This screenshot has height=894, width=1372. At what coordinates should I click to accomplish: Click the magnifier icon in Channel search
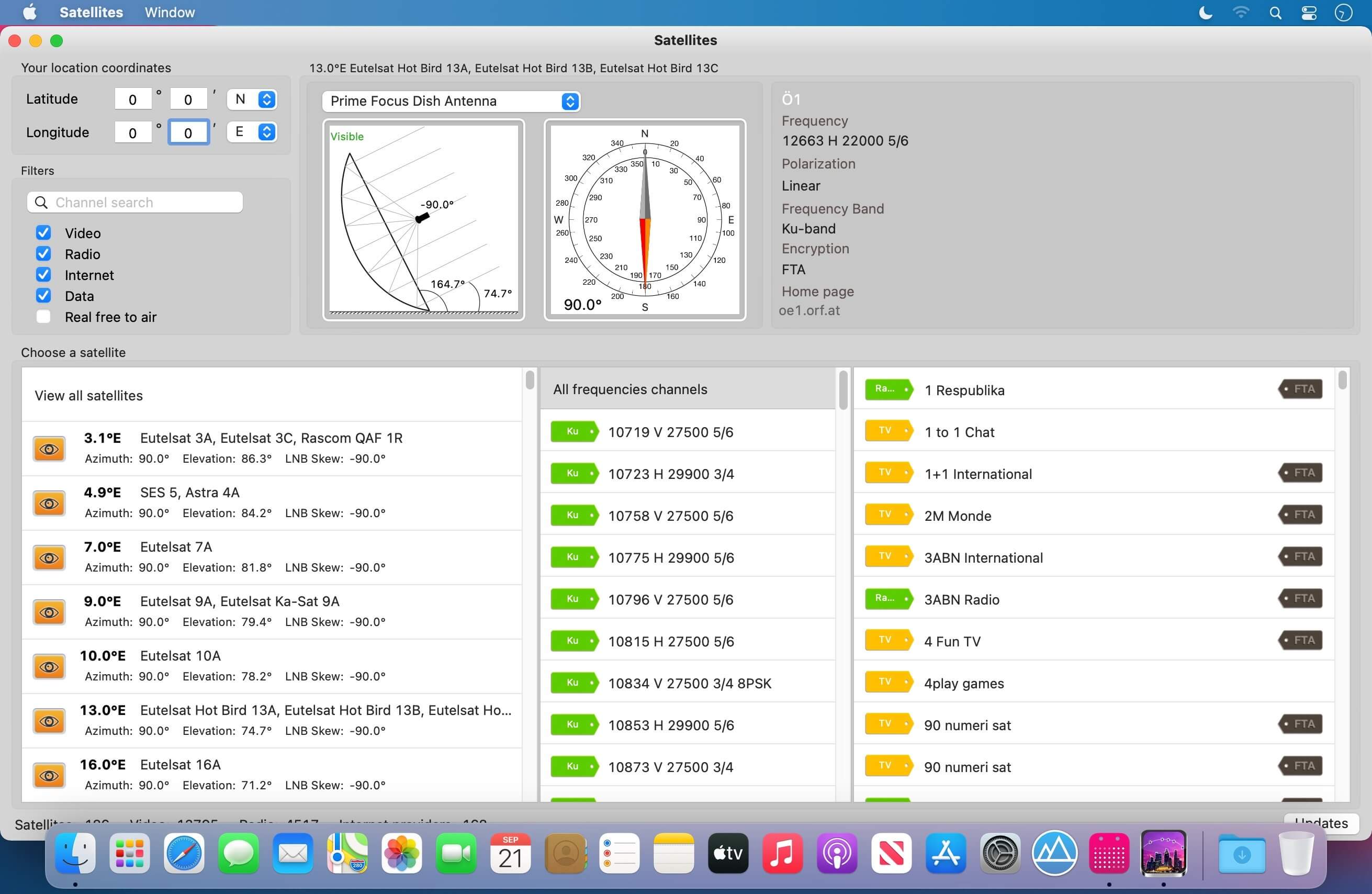coord(41,203)
